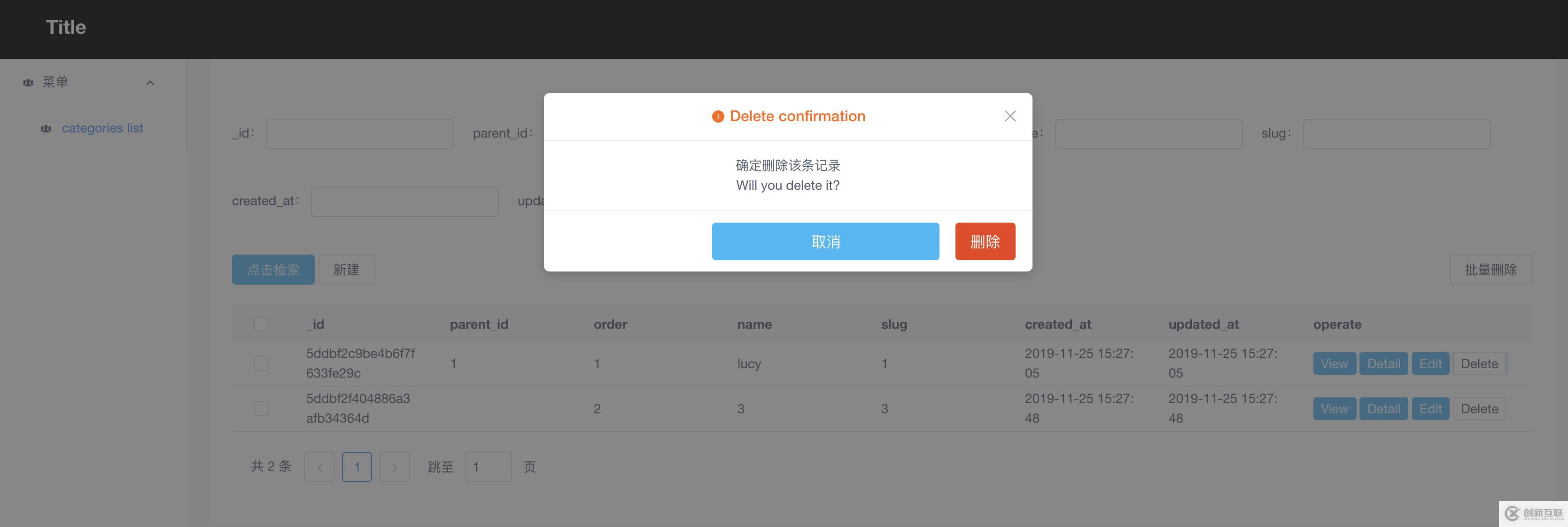This screenshot has width=1568, height=527.
Task: Click the 取消 cancel button
Action: point(825,241)
